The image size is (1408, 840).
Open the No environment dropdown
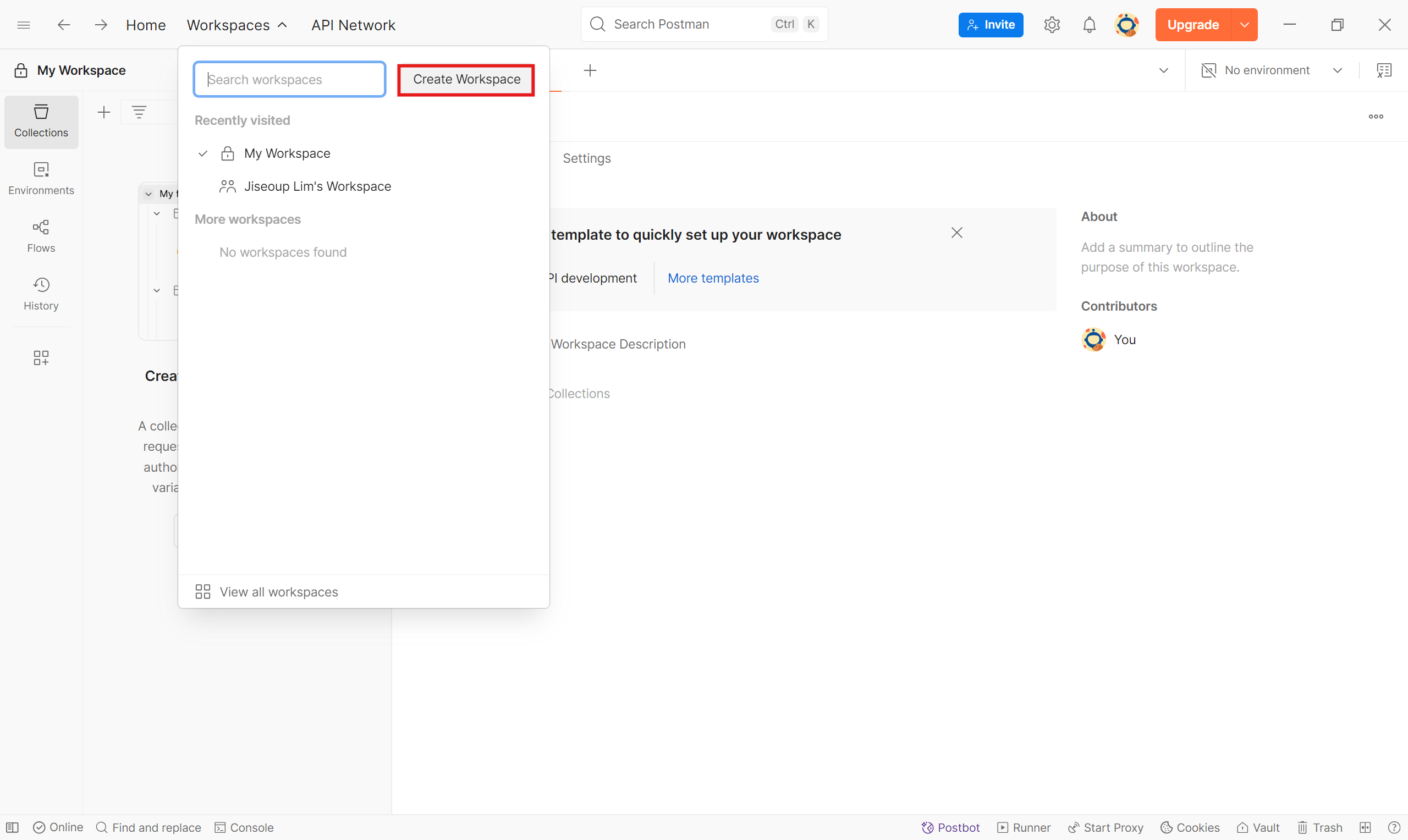point(1272,70)
